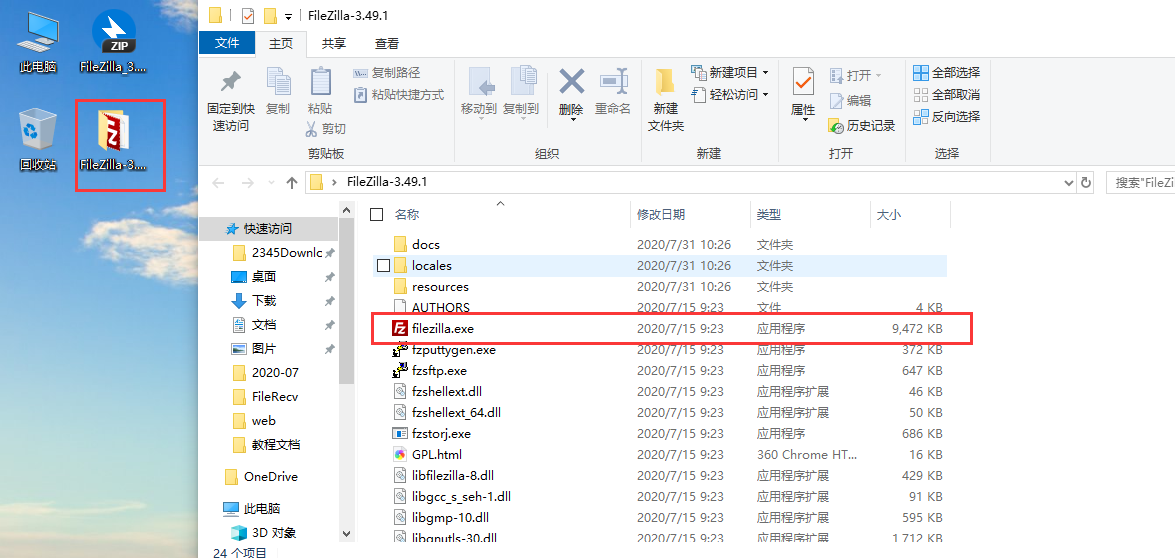Screen dimensions: 1175x558
Task: Click the red X Delete icon
Action: point(572,82)
